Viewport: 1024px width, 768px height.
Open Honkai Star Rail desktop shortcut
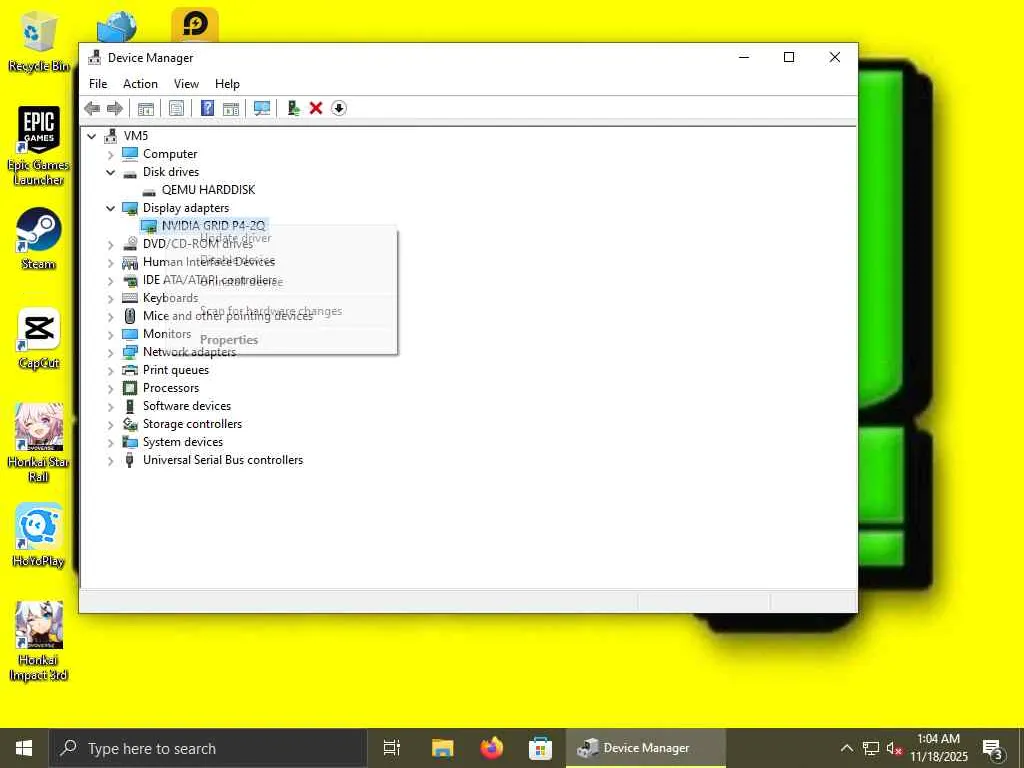[39, 443]
